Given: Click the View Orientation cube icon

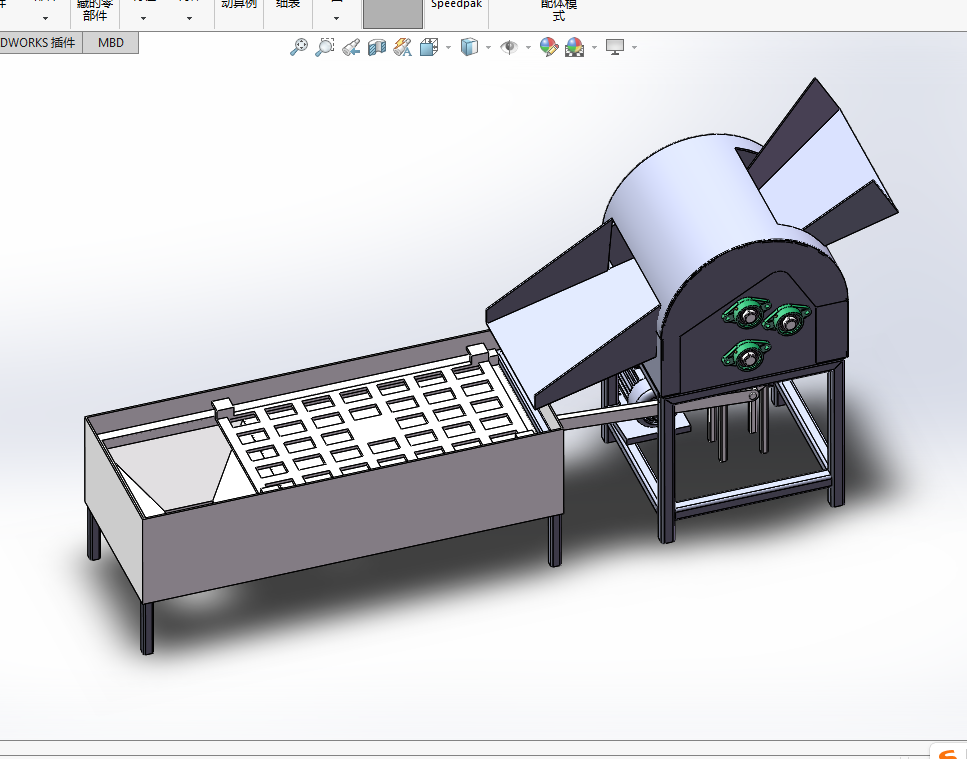Looking at the screenshot, I should coord(429,47).
